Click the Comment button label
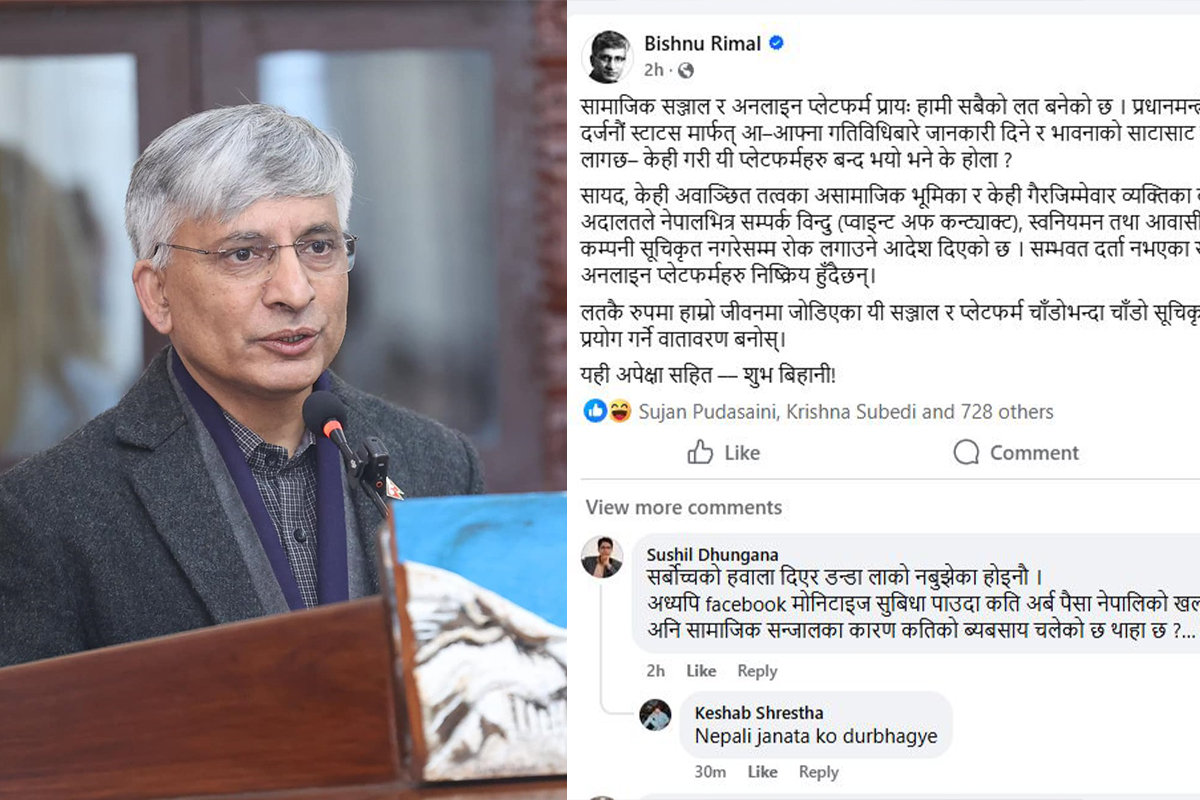1200x800 pixels. coord(1034,453)
